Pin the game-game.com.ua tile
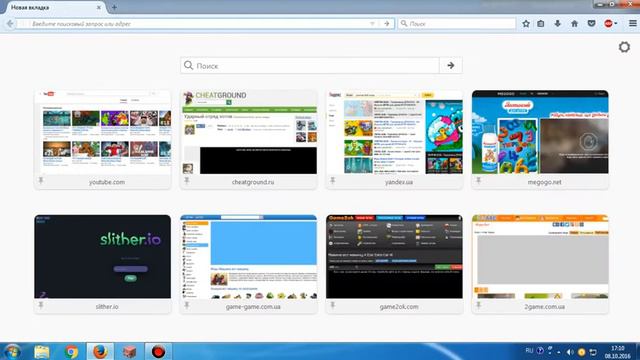Image resolution: width=640 pixels, height=360 pixels. [187, 305]
